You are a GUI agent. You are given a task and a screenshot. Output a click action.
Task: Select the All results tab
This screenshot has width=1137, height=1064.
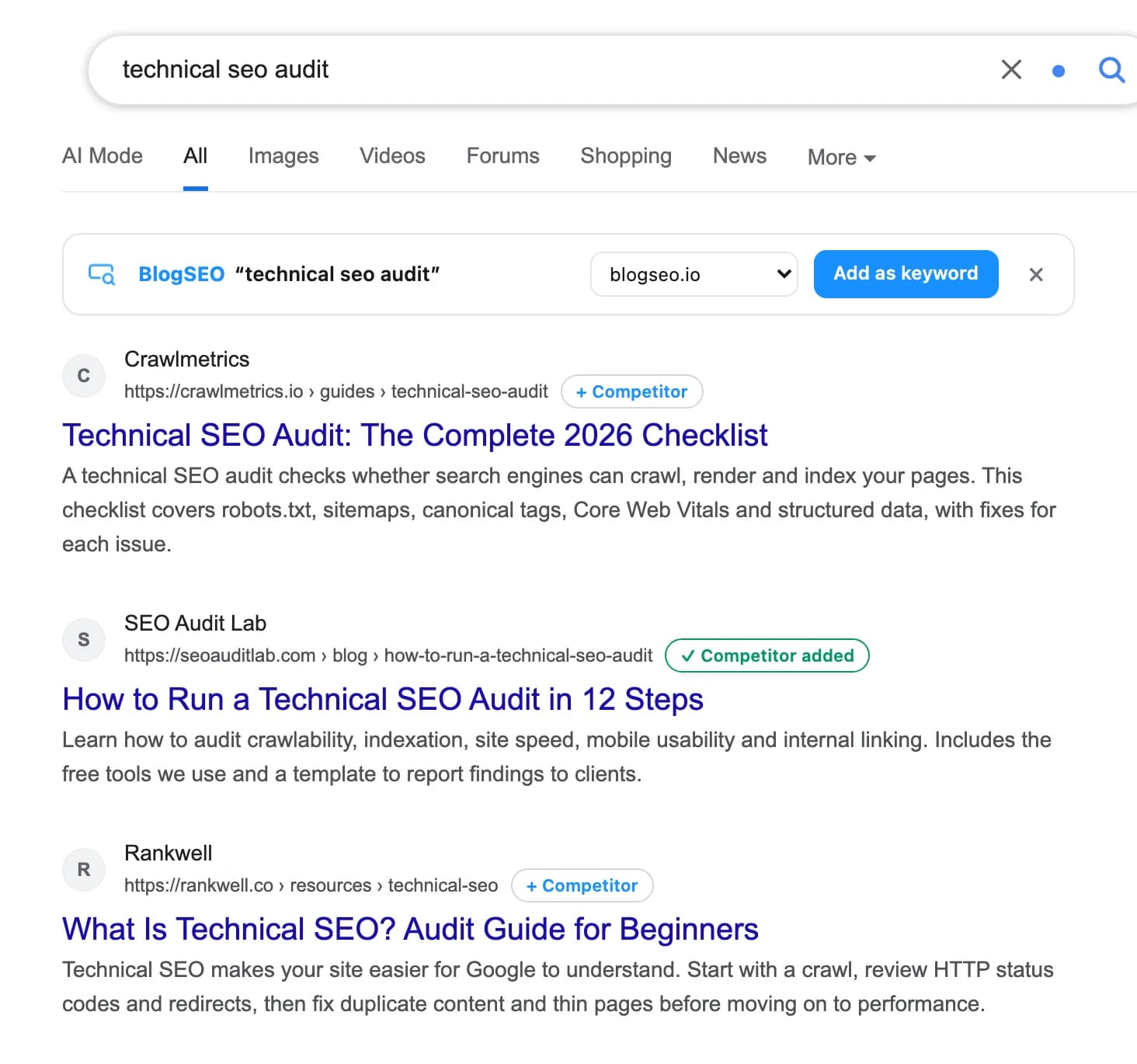click(195, 156)
